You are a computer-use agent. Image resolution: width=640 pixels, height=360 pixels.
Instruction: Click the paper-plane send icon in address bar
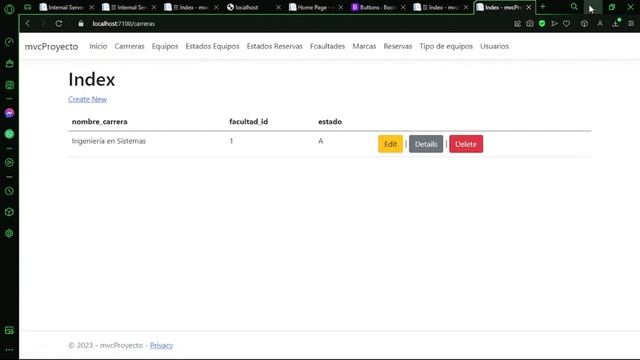[x=554, y=24]
